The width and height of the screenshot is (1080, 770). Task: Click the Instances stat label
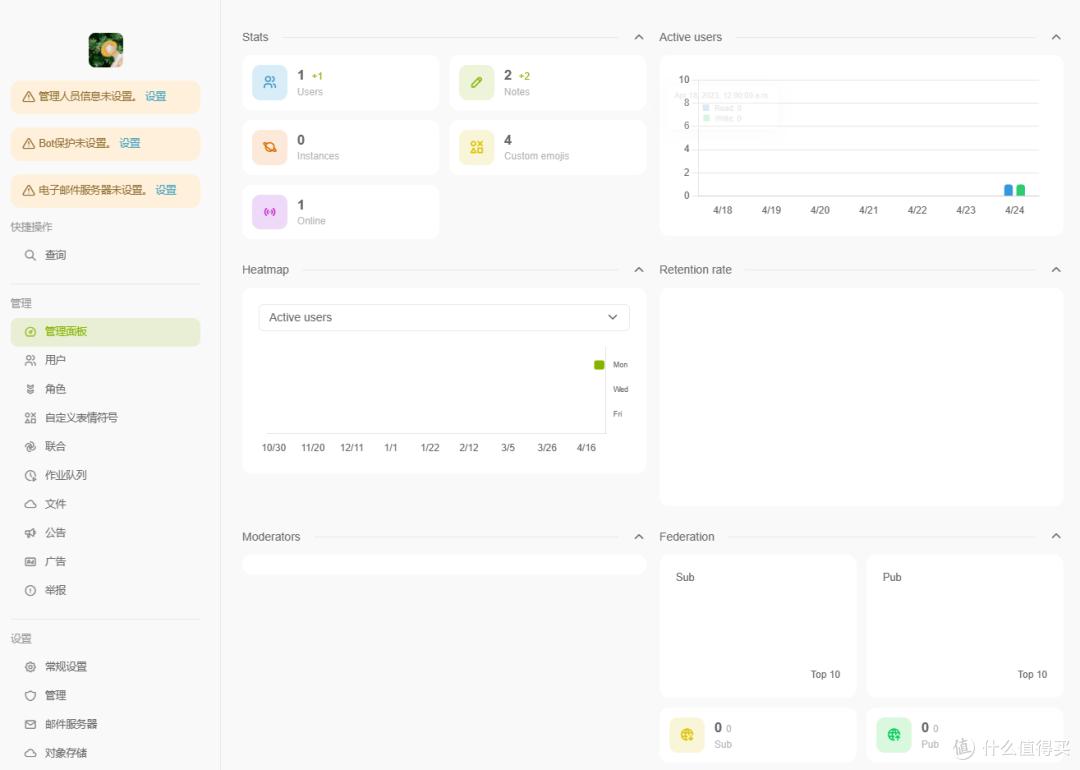click(x=318, y=156)
